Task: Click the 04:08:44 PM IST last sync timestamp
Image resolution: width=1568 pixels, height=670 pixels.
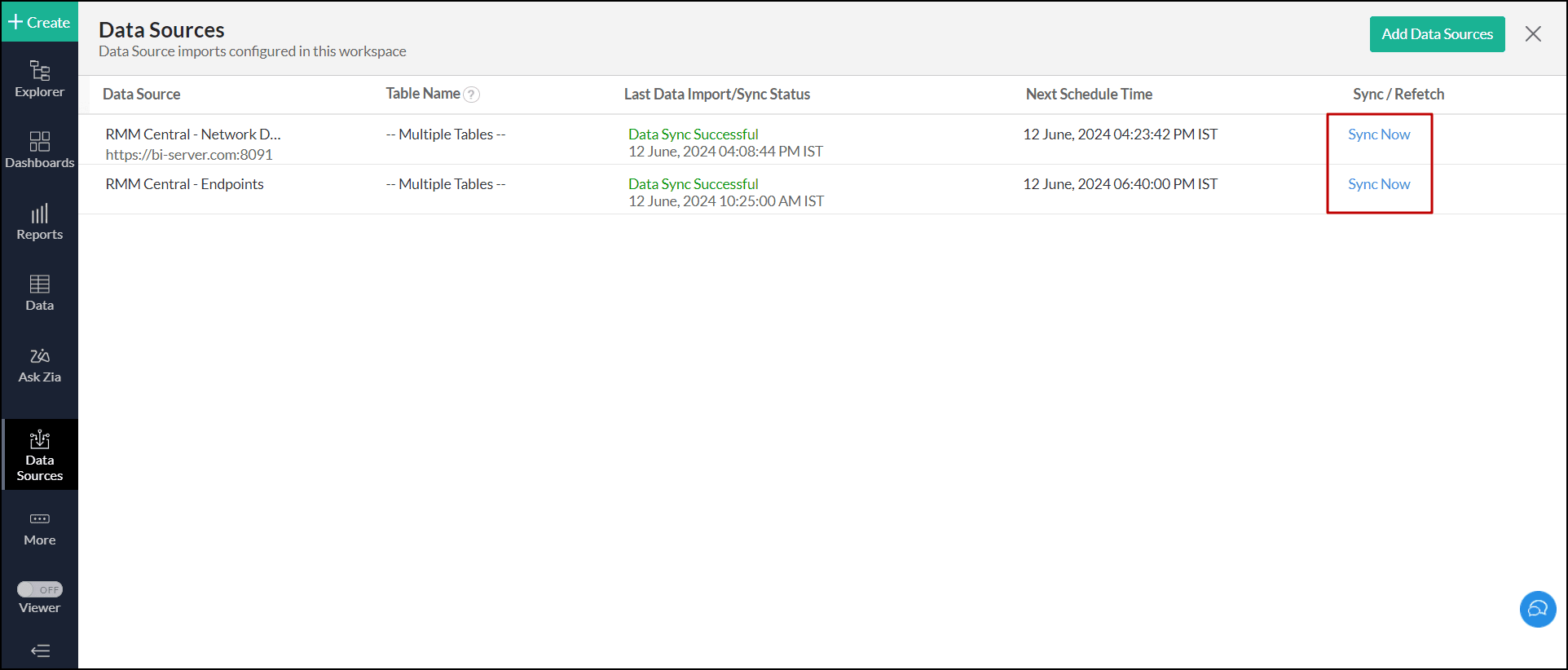Action: pos(726,152)
